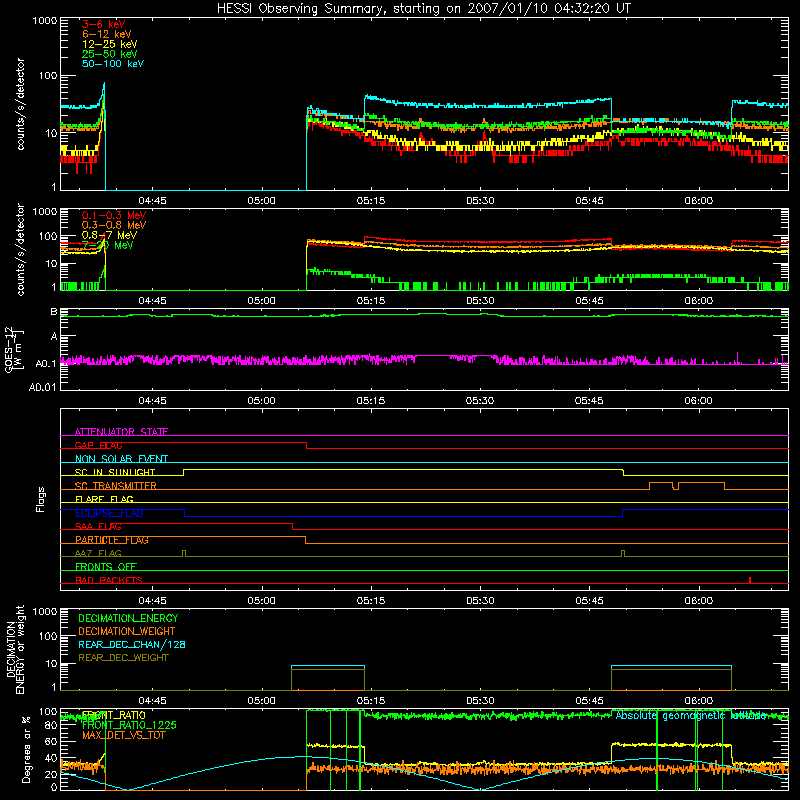The image size is (800, 800).
Task: Click the FRONT_RATIO_1225 legend label
Action: pyautogui.click(x=129, y=725)
